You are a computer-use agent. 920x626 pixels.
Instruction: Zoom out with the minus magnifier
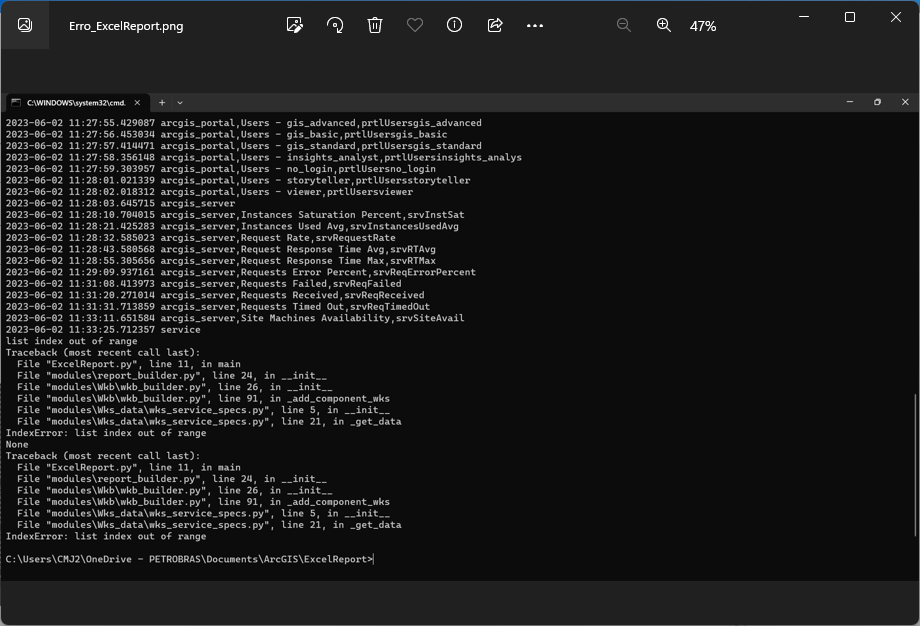tap(624, 25)
